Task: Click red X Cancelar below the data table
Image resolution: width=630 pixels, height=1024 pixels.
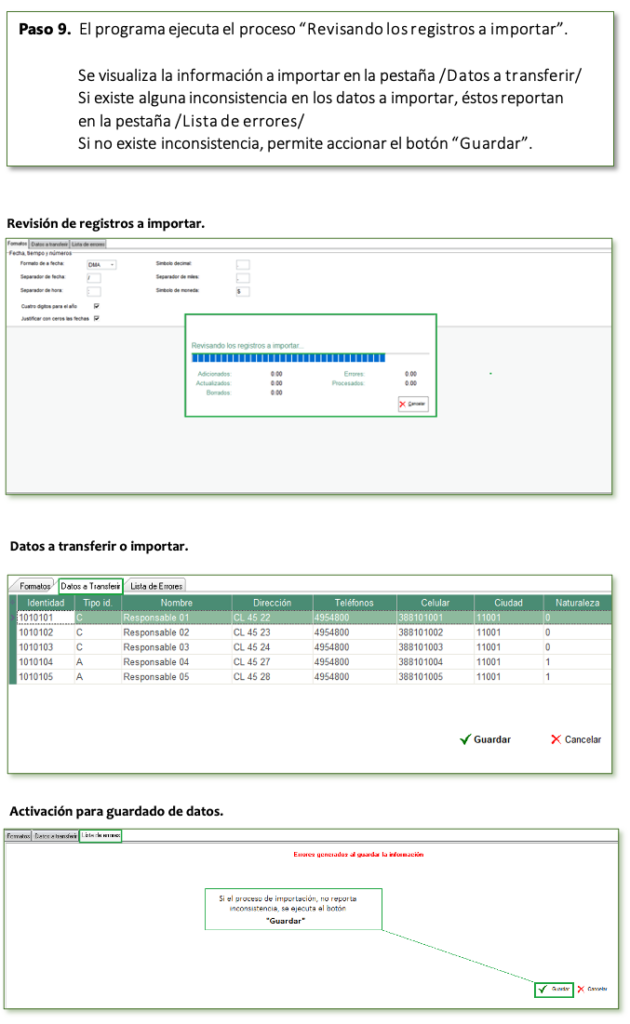Action: pyautogui.click(x=576, y=740)
